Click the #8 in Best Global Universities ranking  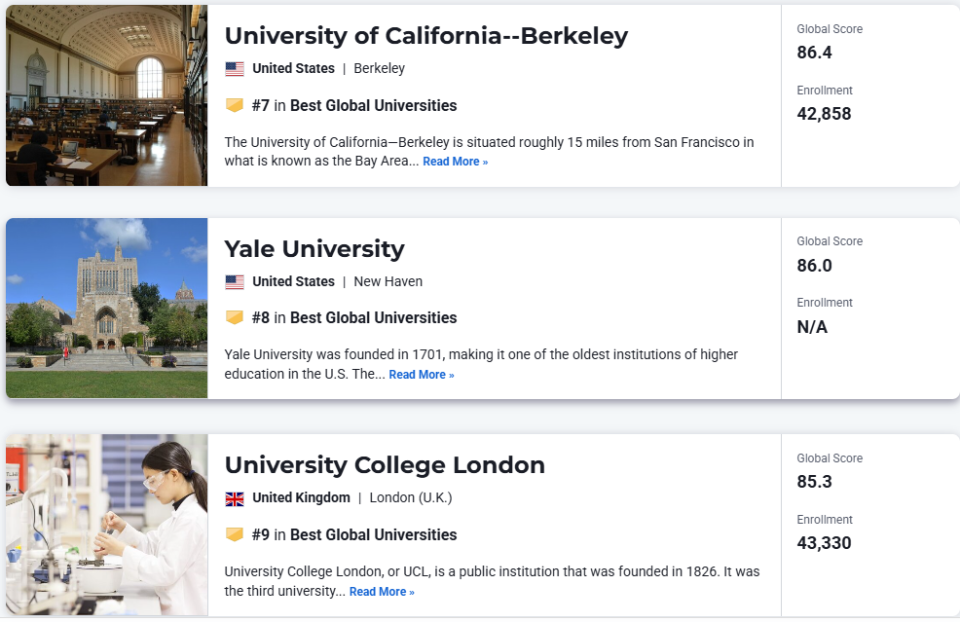click(x=354, y=318)
